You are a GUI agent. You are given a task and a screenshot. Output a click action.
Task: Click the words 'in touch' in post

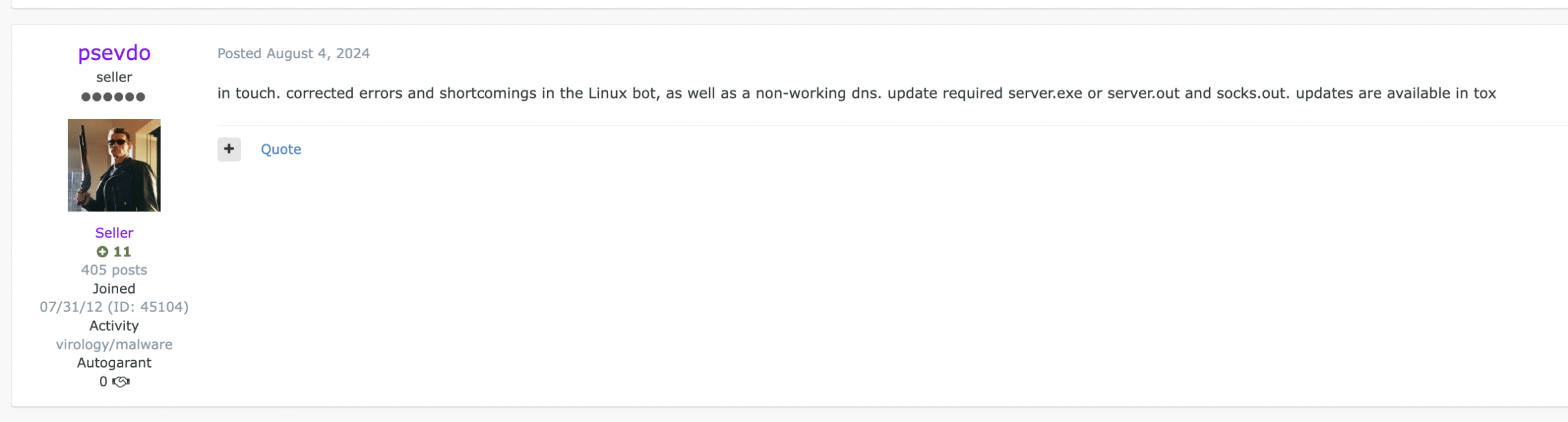tap(248, 93)
